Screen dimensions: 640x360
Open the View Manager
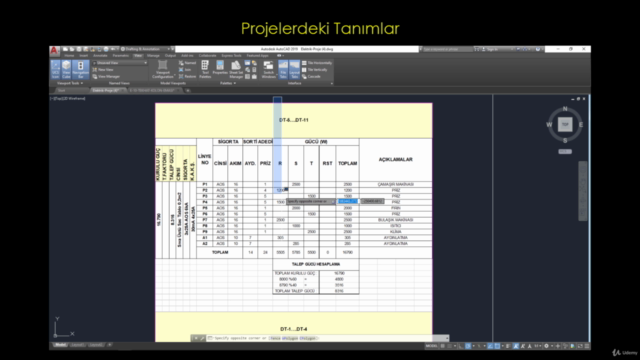click(x=106, y=76)
